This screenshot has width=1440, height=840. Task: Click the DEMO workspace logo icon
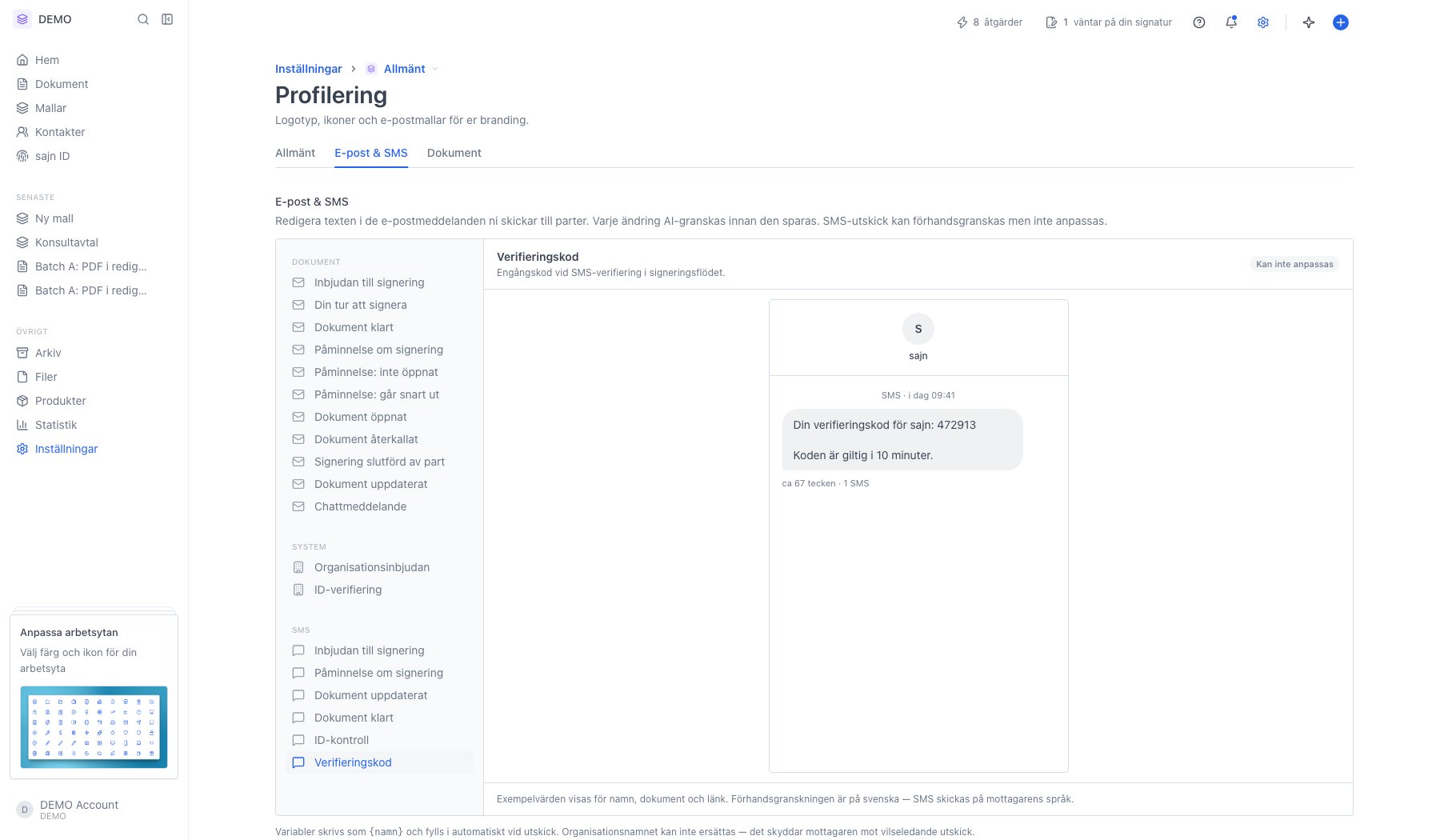click(x=22, y=19)
